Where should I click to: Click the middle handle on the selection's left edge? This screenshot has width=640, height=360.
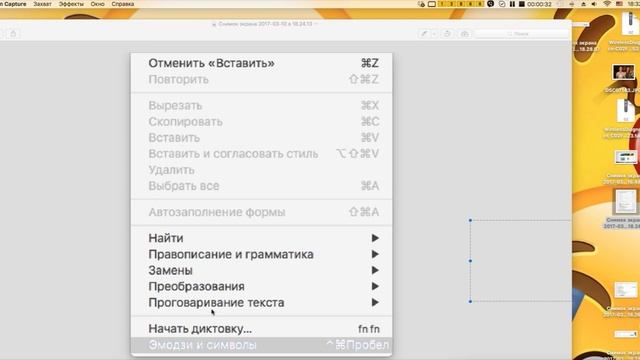[x=470, y=261]
